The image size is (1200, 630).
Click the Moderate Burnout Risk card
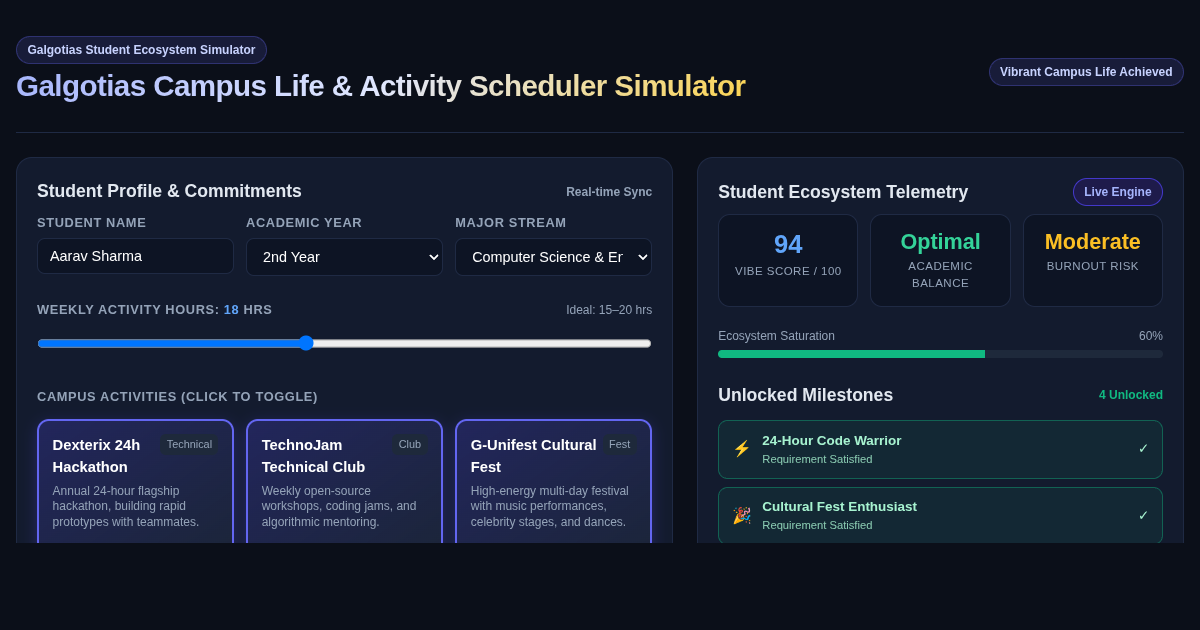[1093, 260]
